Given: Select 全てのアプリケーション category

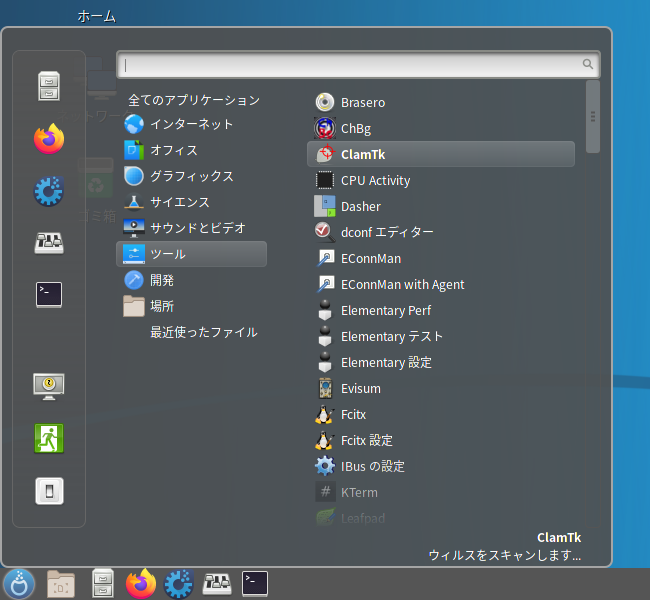Looking at the screenshot, I should 194,100.
